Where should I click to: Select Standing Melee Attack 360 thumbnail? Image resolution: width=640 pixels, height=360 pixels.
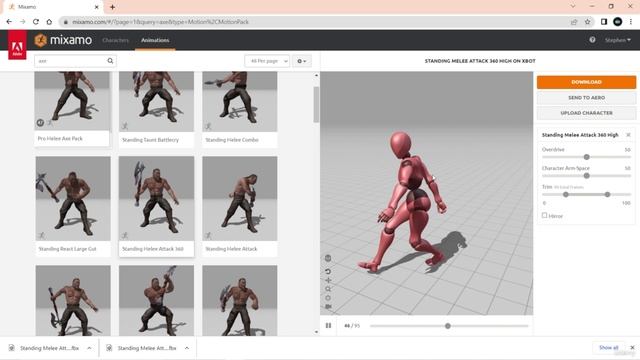(x=156, y=198)
